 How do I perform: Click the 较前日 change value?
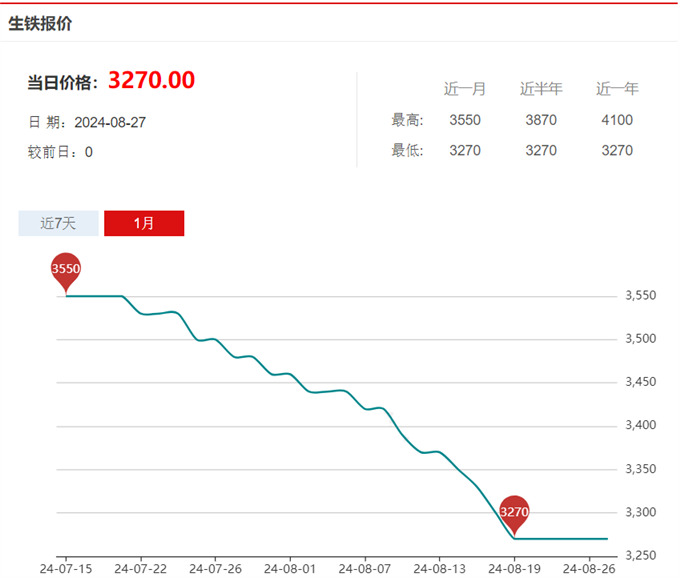point(88,152)
